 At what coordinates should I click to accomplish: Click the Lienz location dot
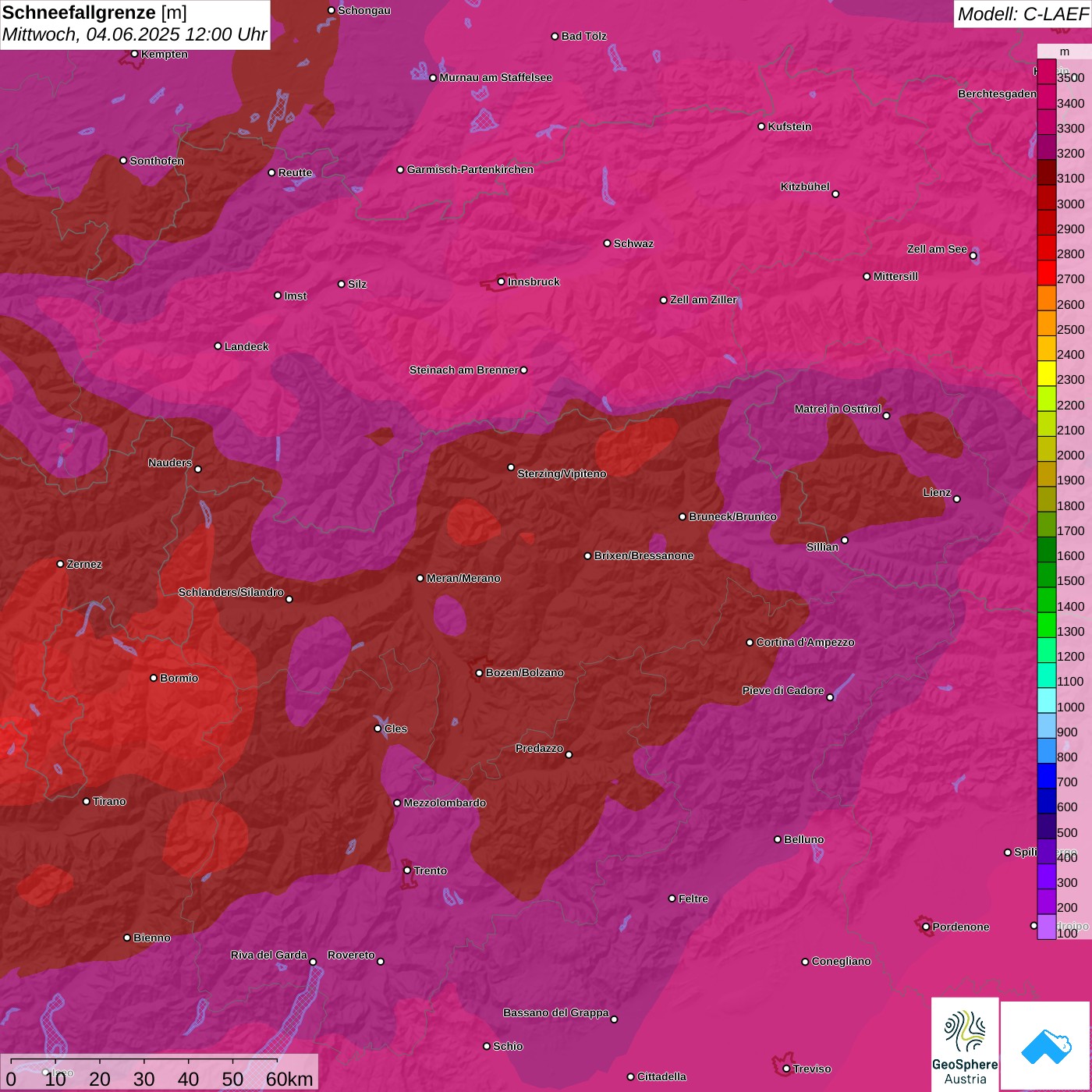957,499
